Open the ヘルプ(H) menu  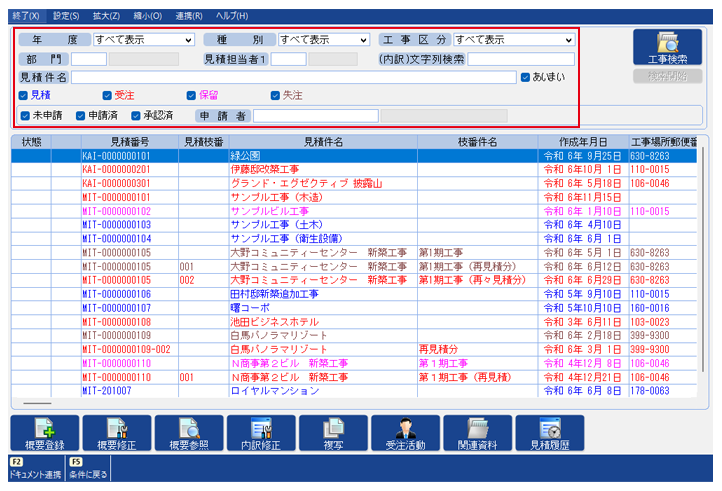232,17
